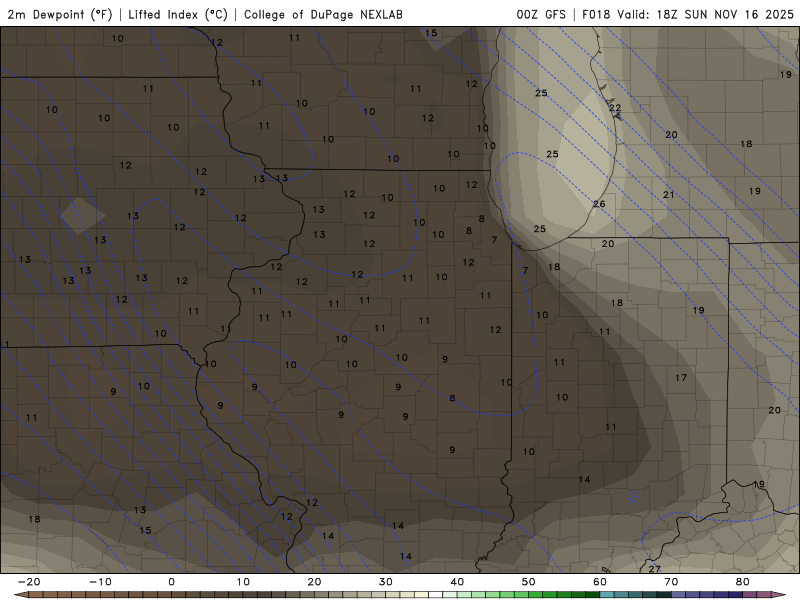The height and width of the screenshot is (600, 800).
Task: Click the "21" dewpoint value on map
Action: pos(668,194)
